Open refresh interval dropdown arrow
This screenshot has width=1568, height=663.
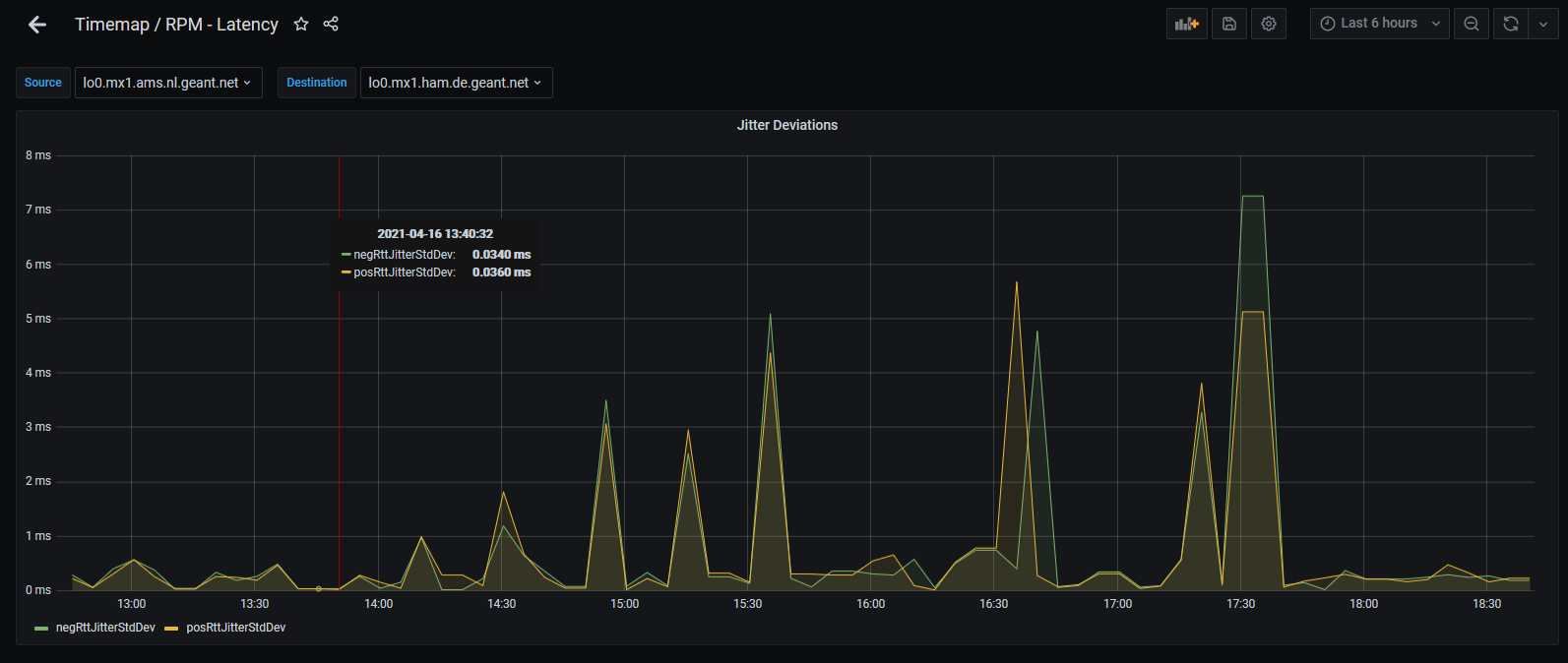click(x=1543, y=24)
